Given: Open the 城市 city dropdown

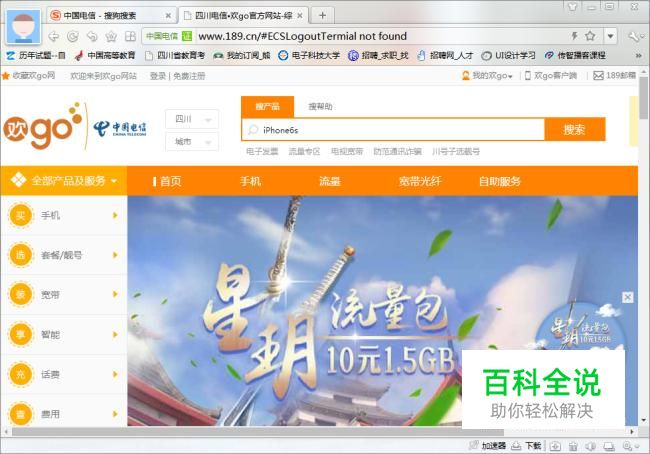Looking at the screenshot, I should [x=192, y=142].
